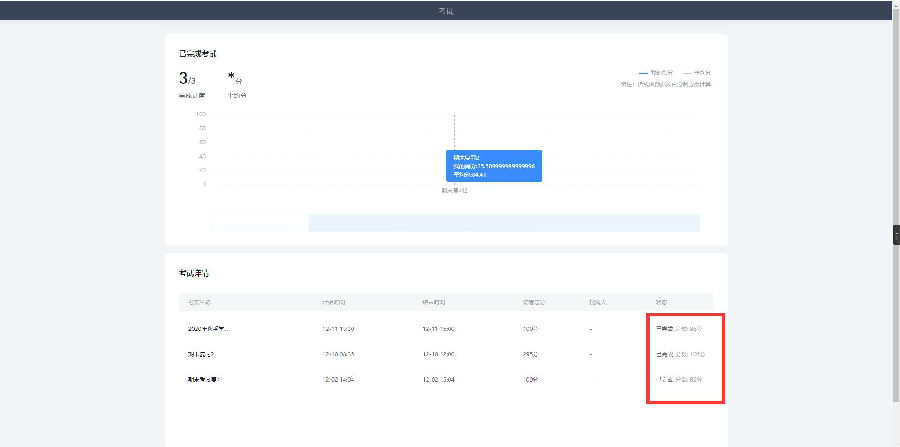Viewport: 900px width, 447px height.
Task: Expand the collapsed side panel handle on right edge
Action: tap(896, 234)
